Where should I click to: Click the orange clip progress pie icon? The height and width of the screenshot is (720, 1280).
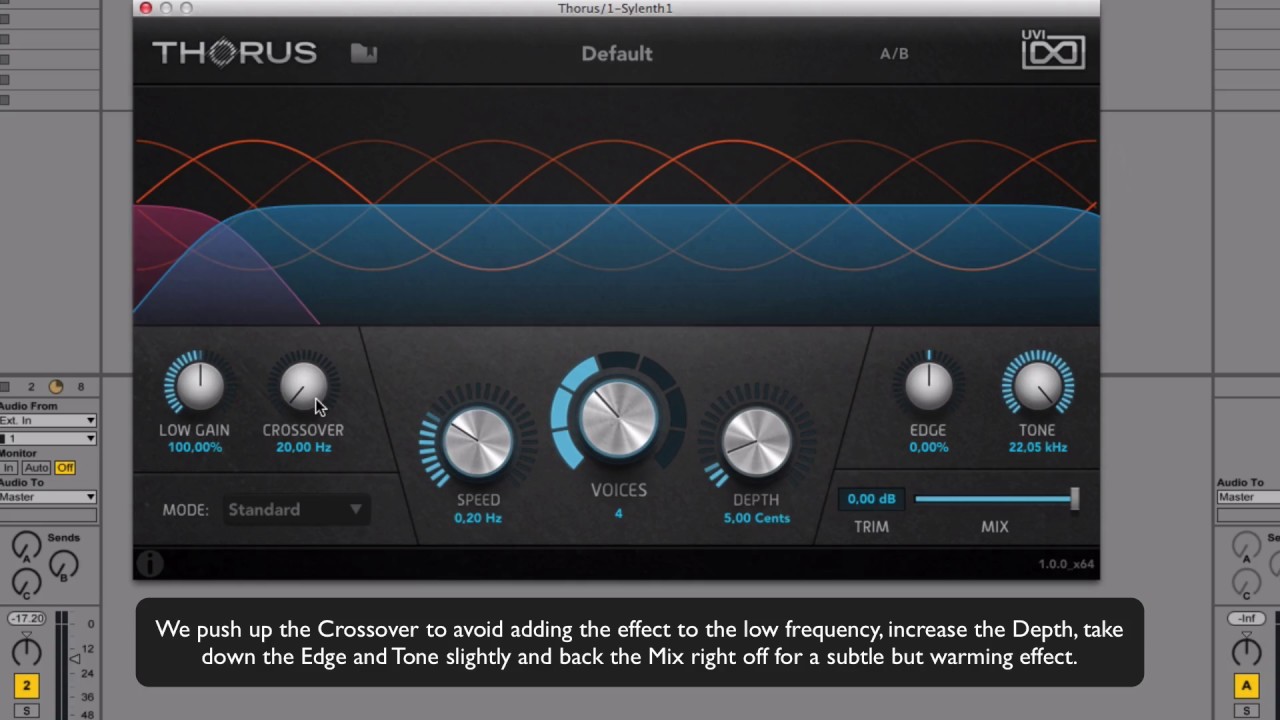(56, 387)
